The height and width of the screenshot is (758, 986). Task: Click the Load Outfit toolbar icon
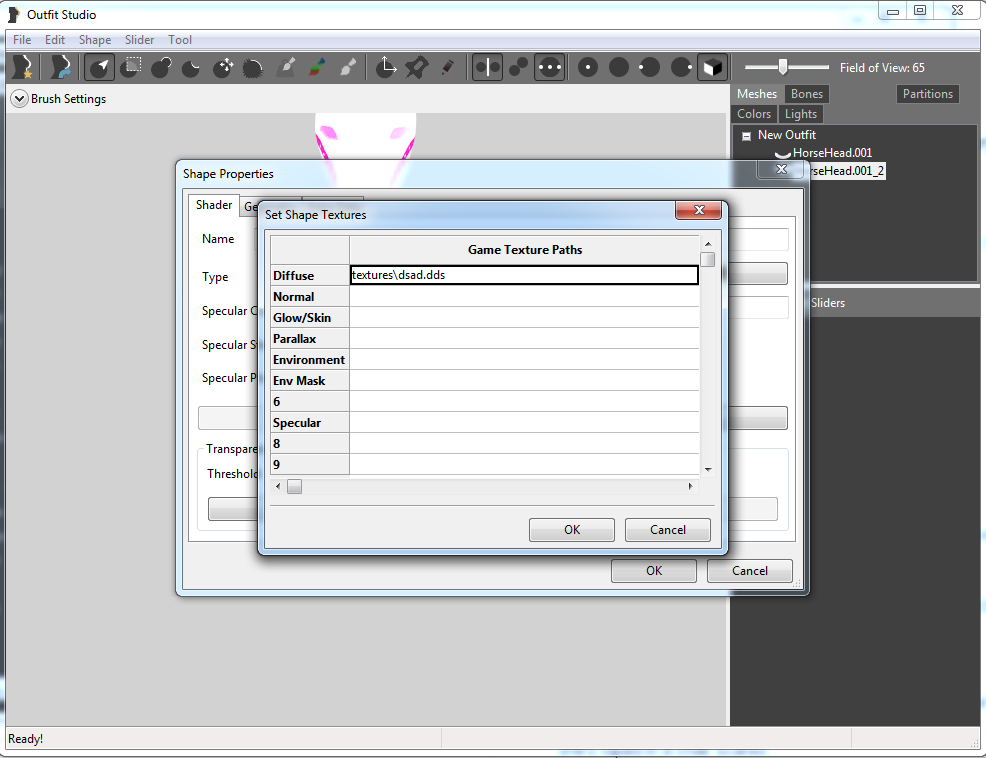point(60,67)
